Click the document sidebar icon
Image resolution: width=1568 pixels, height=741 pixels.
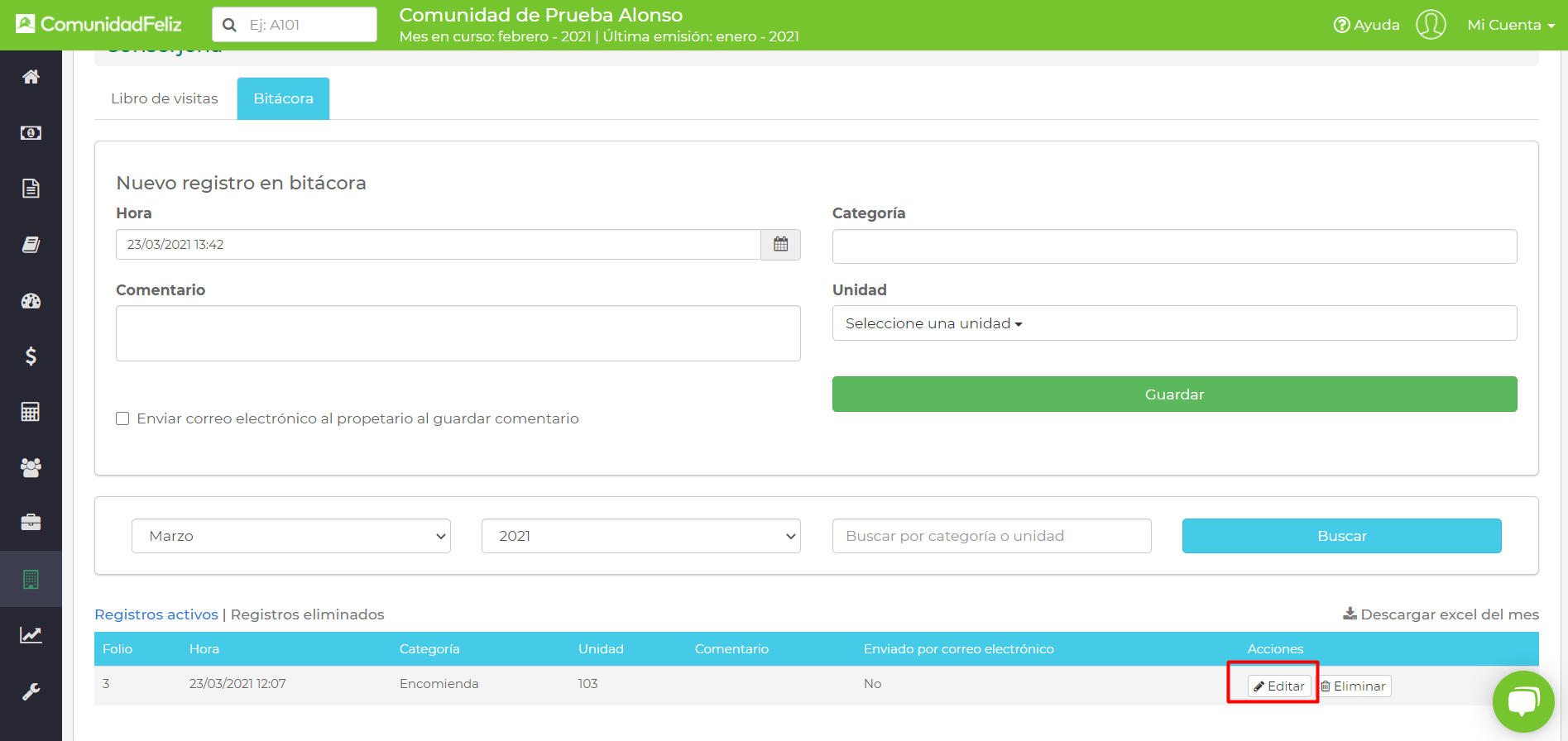tap(31, 189)
